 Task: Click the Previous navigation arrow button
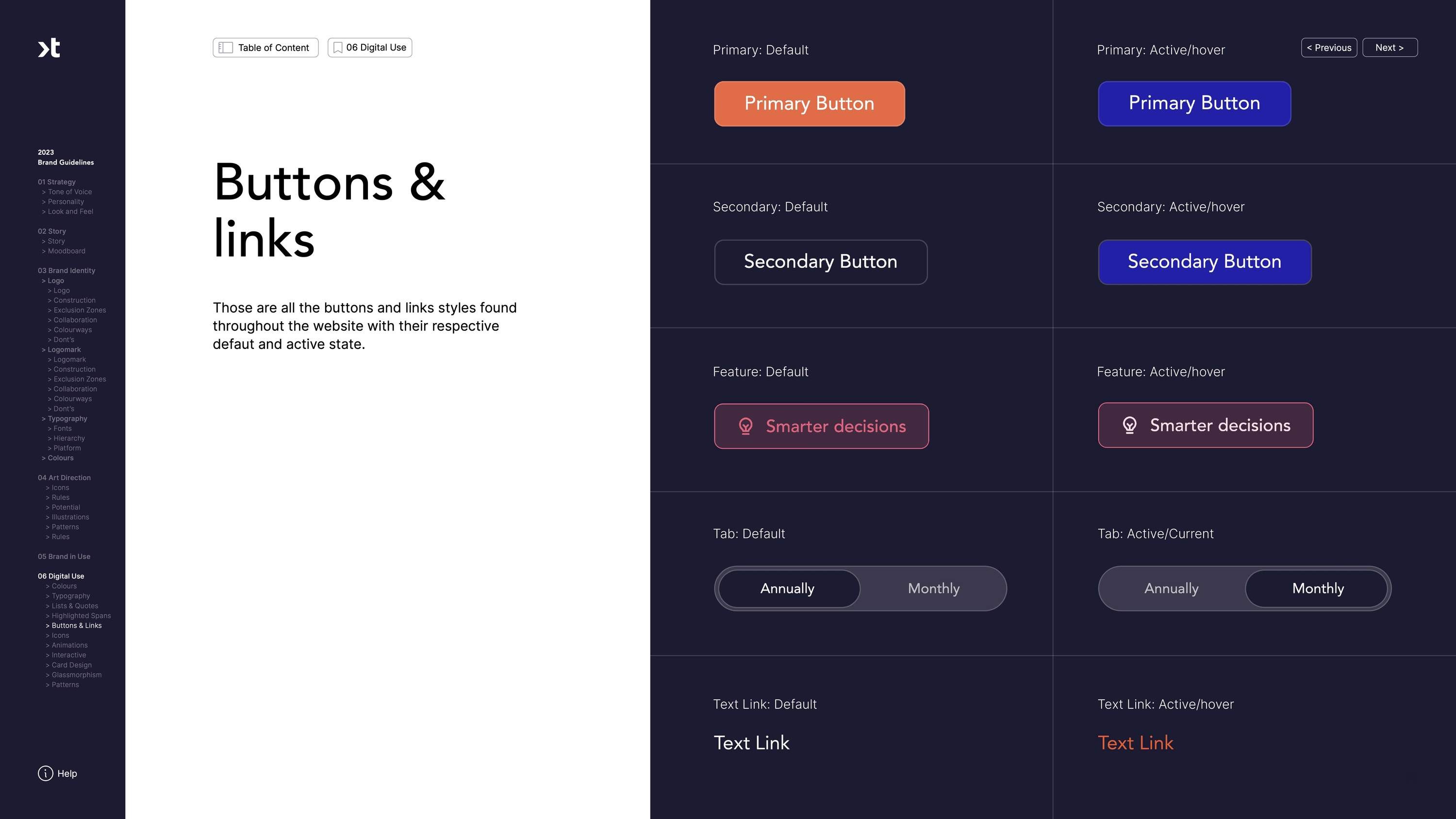(1328, 47)
